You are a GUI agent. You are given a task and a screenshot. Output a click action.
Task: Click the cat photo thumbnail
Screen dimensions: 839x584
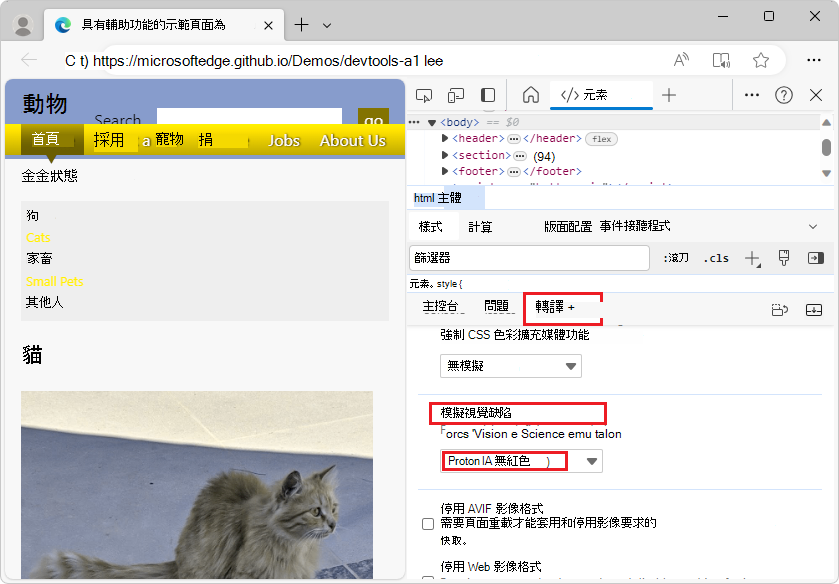pyautogui.click(x=197, y=484)
